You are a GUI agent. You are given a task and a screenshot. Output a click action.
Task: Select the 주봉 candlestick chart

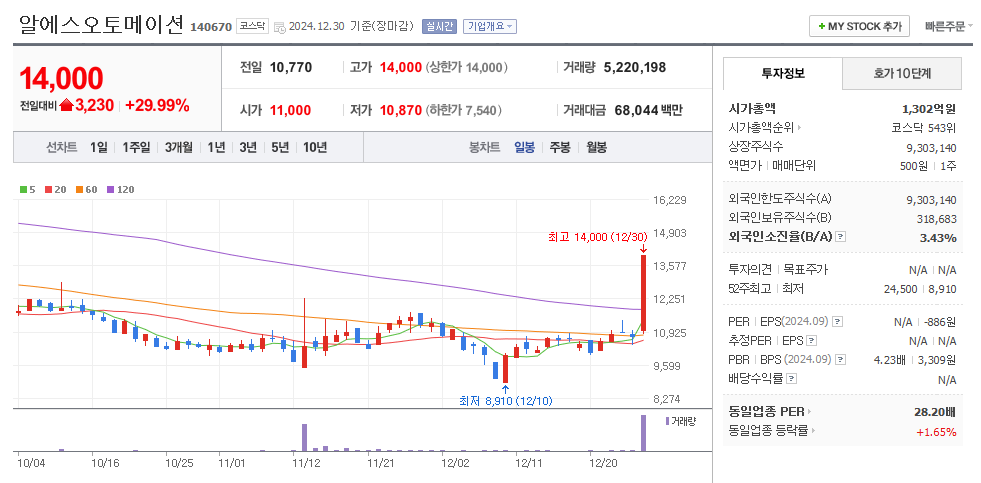(560, 148)
